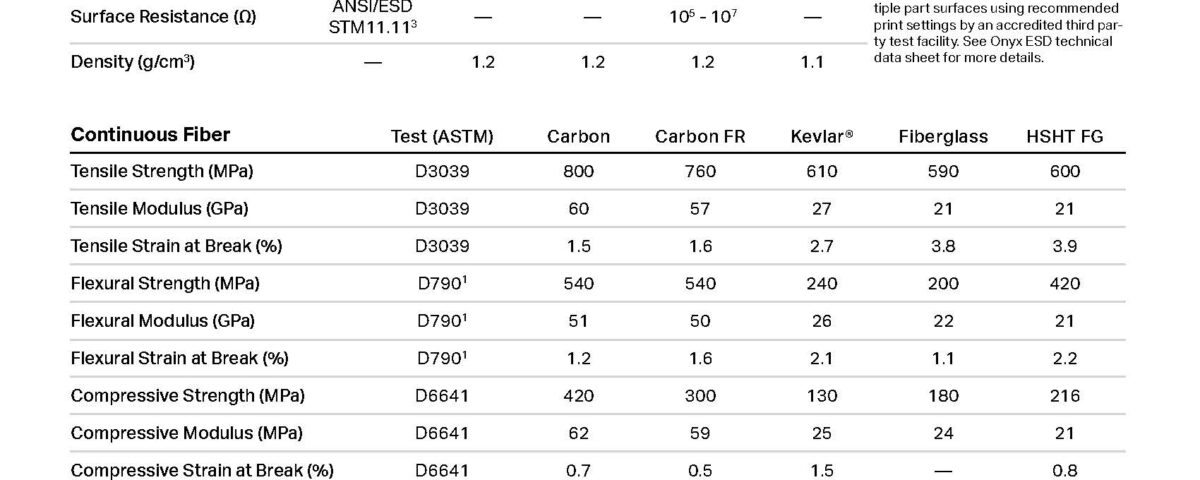This screenshot has width=1200, height=480.
Task: Click the HSHT FG compressive strength value 216
Action: click(x=1065, y=396)
